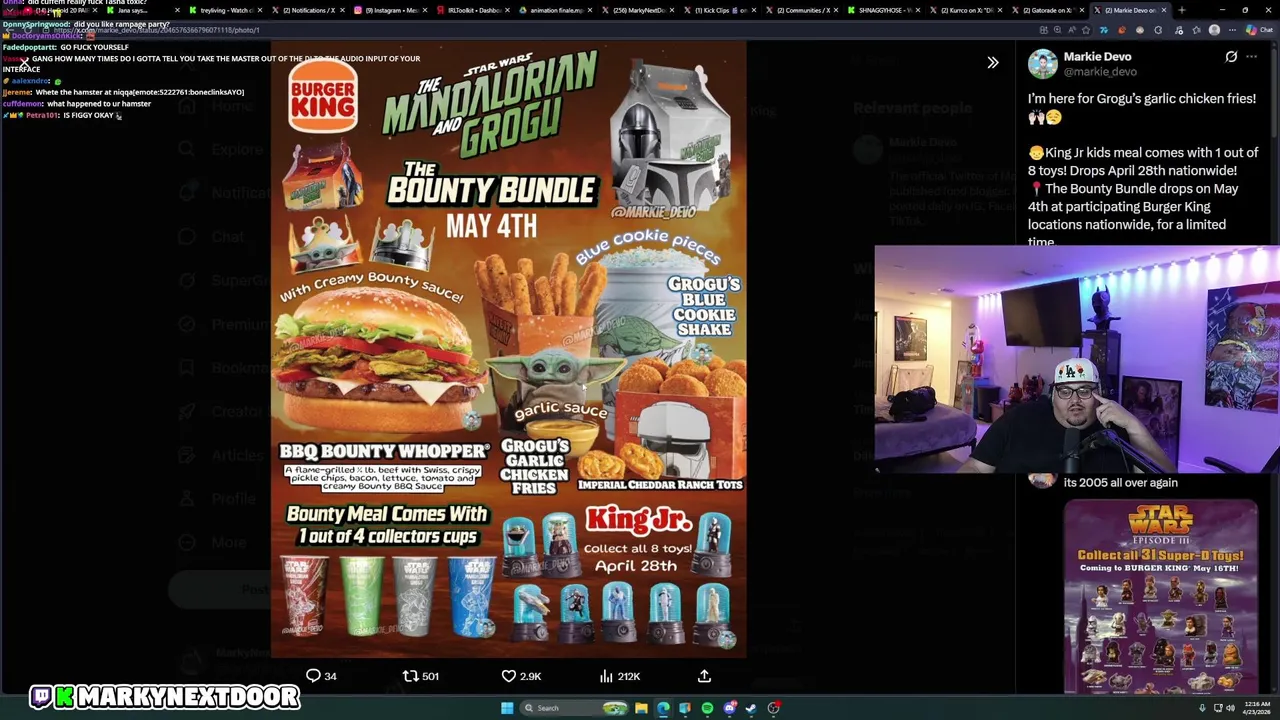The height and width of the screenshot is (720, 1280).
Task: Switch to the '(9) Instagram' tab
Action: click(x=390, y=10)
